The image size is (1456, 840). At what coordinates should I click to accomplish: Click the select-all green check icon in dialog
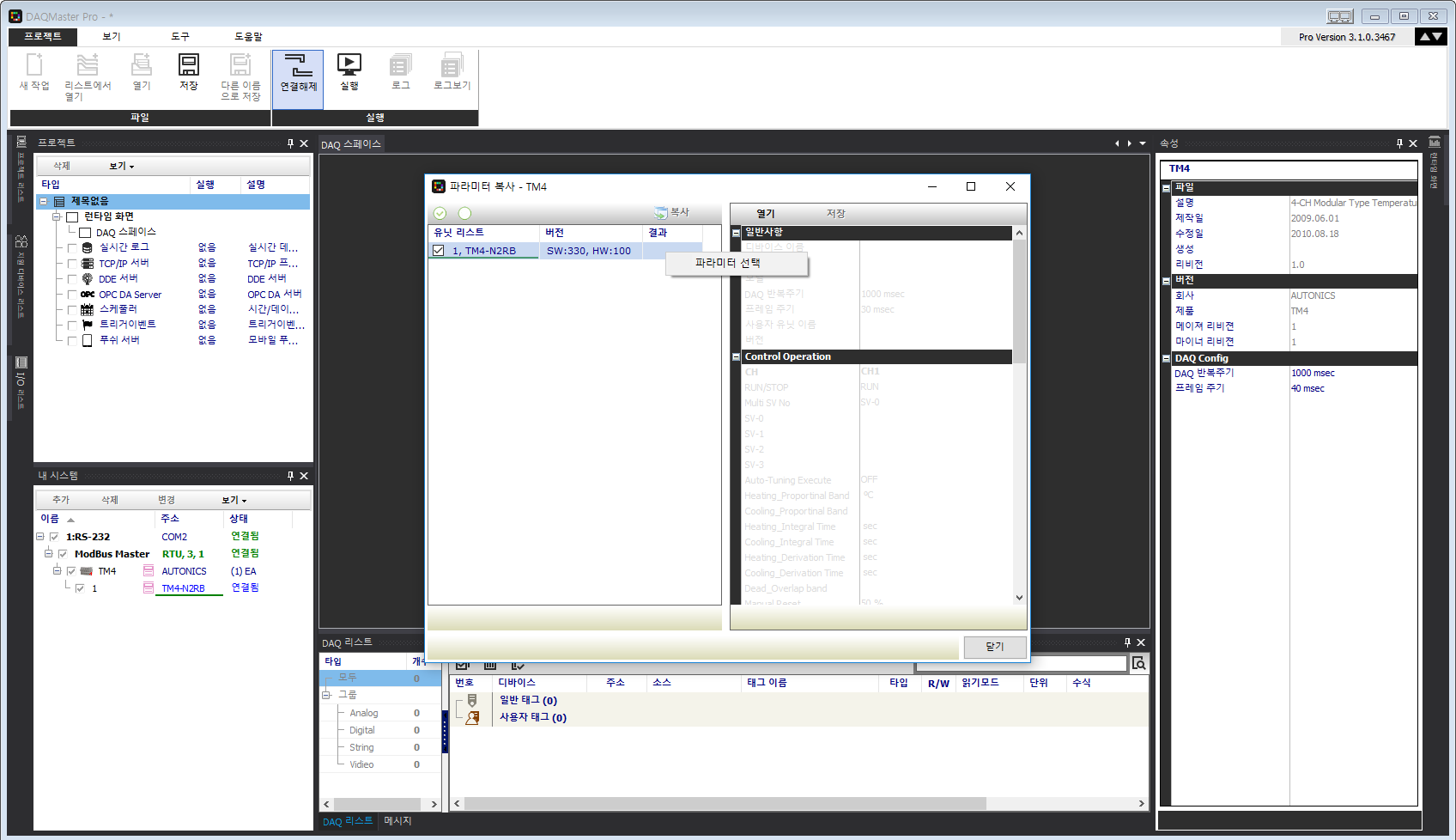pos(440,213)
